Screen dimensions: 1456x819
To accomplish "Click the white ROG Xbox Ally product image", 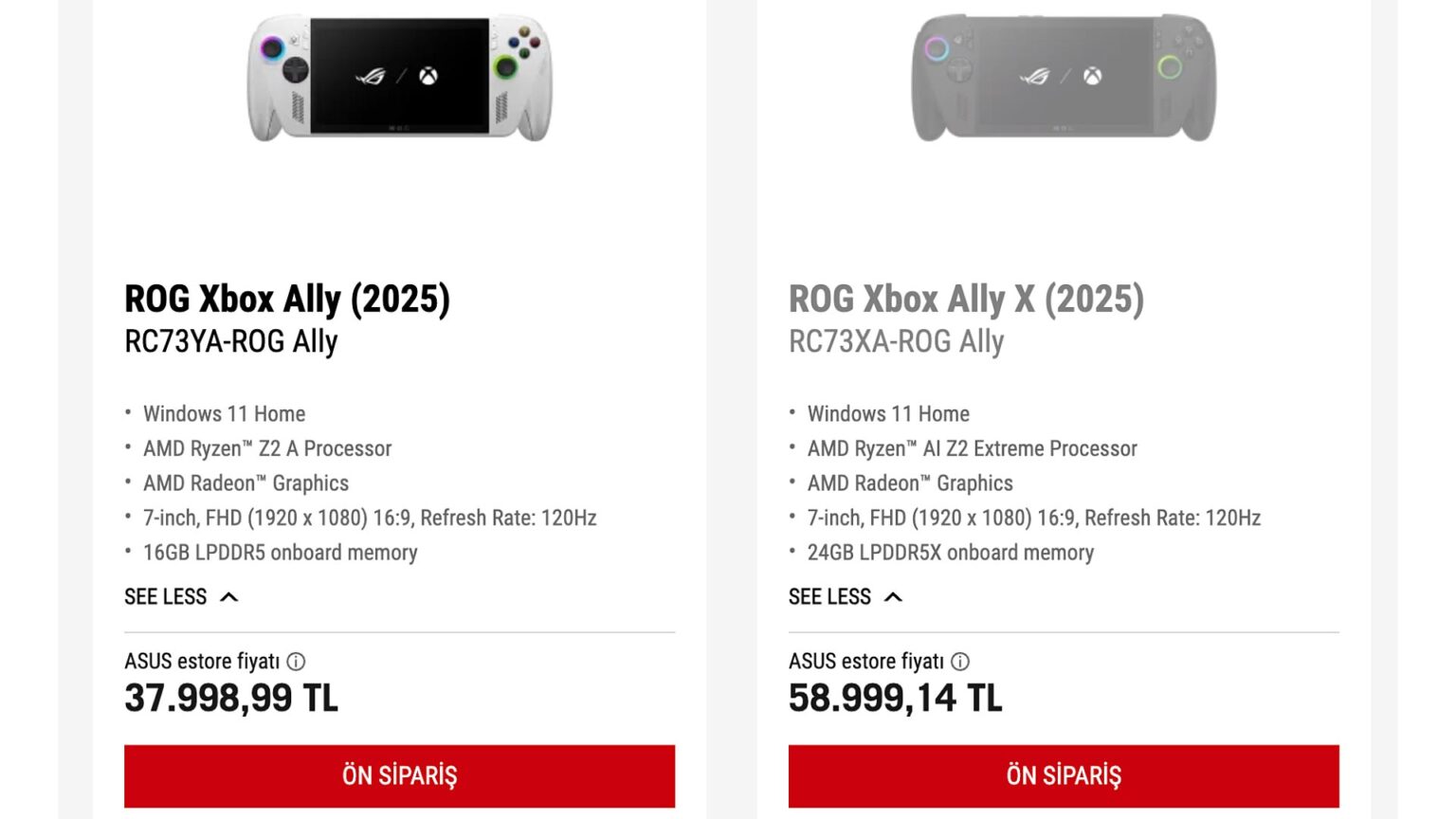I will pos(399,76).
